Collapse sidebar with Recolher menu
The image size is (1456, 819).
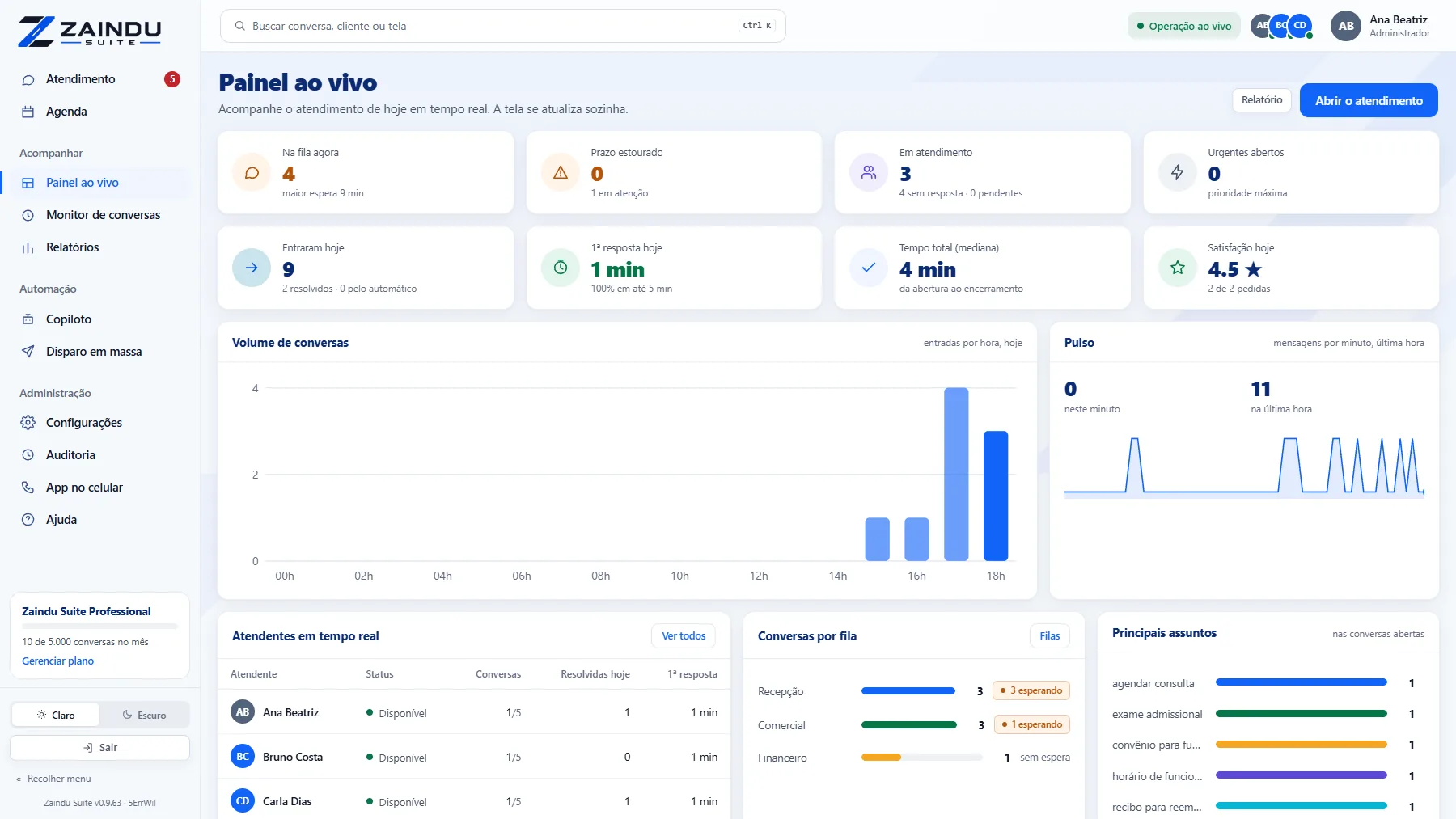54,779
